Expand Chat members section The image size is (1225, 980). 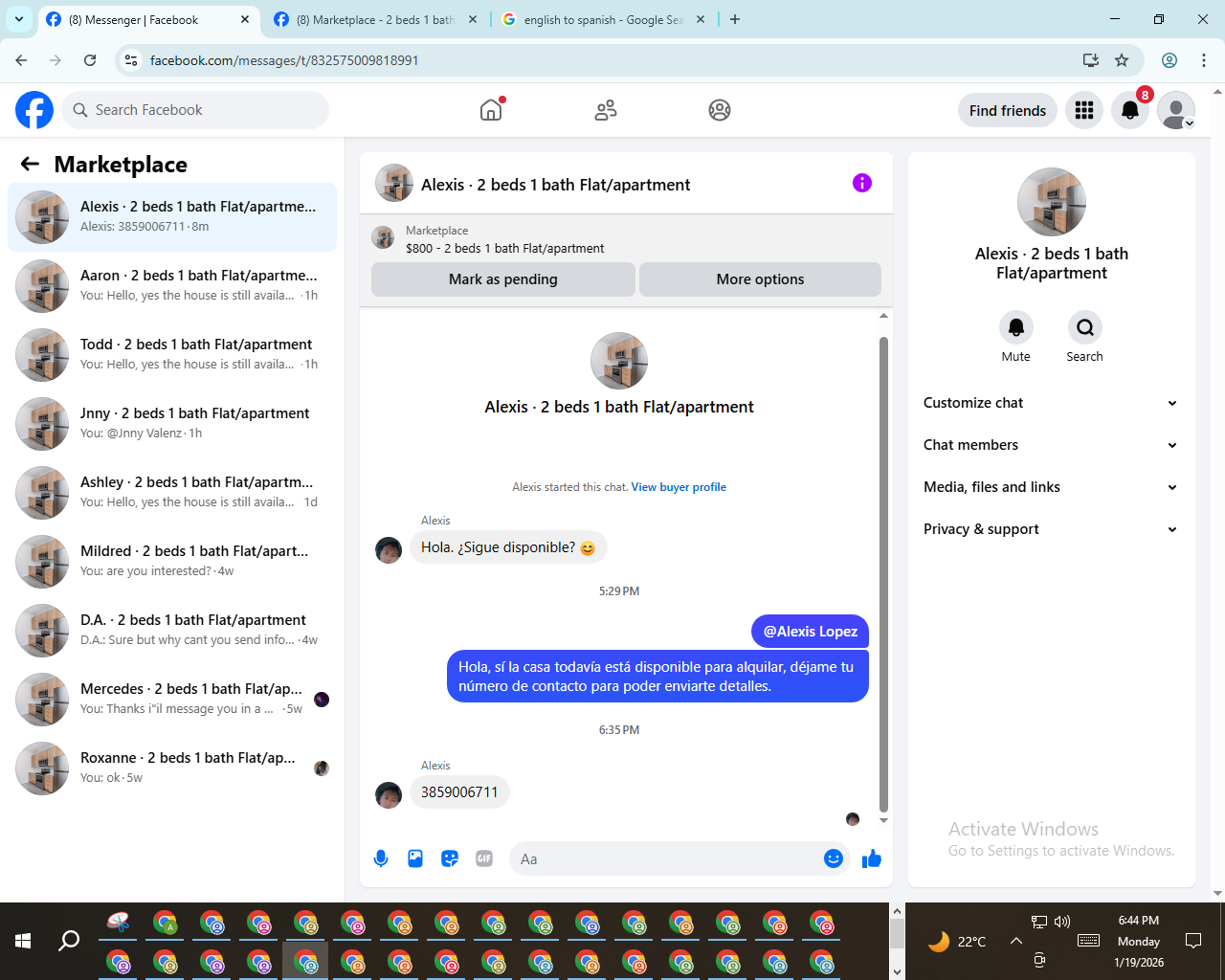tap(1052, 445)
